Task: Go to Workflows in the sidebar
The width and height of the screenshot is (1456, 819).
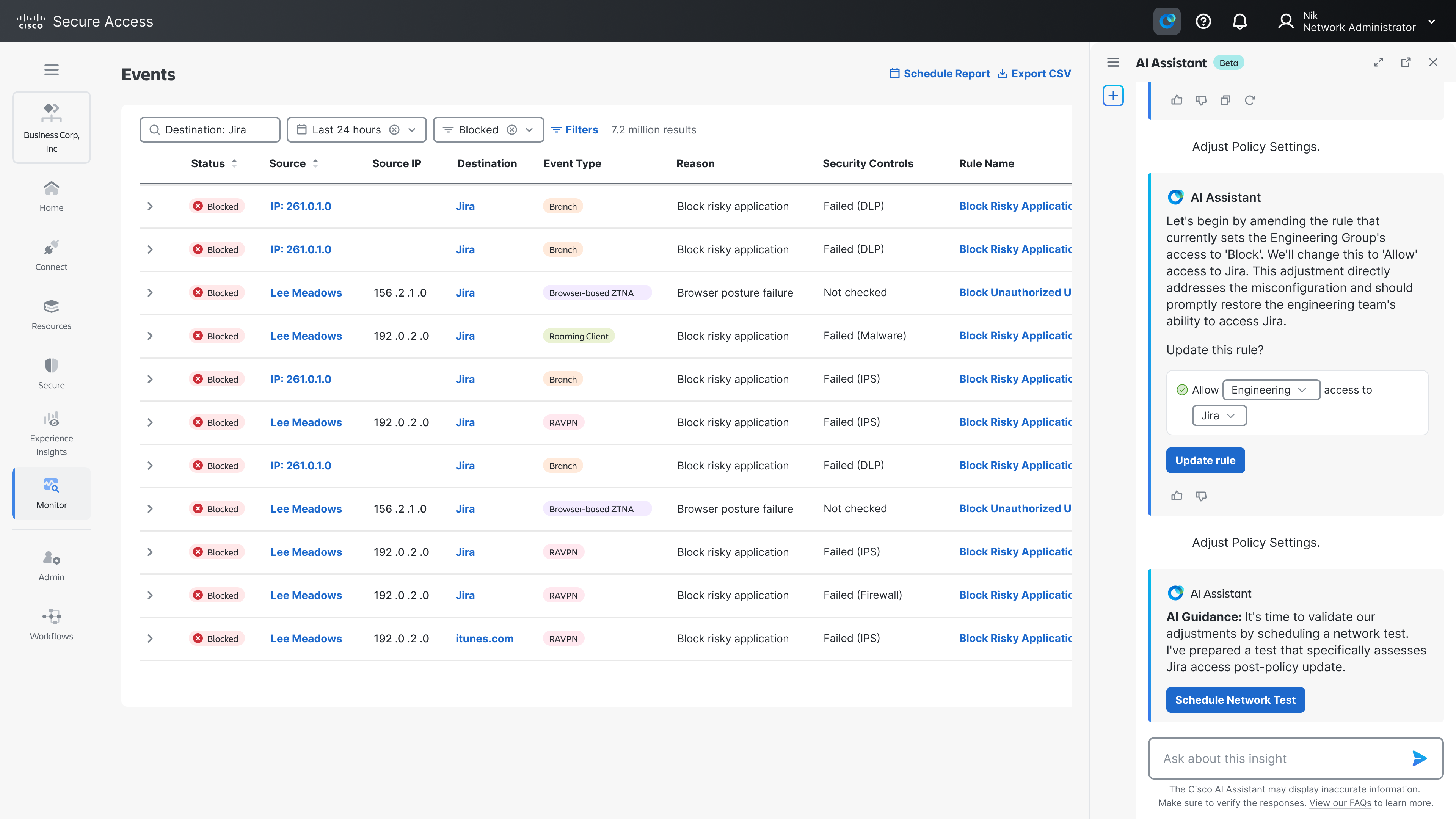Action: click(x=52, y=624)
